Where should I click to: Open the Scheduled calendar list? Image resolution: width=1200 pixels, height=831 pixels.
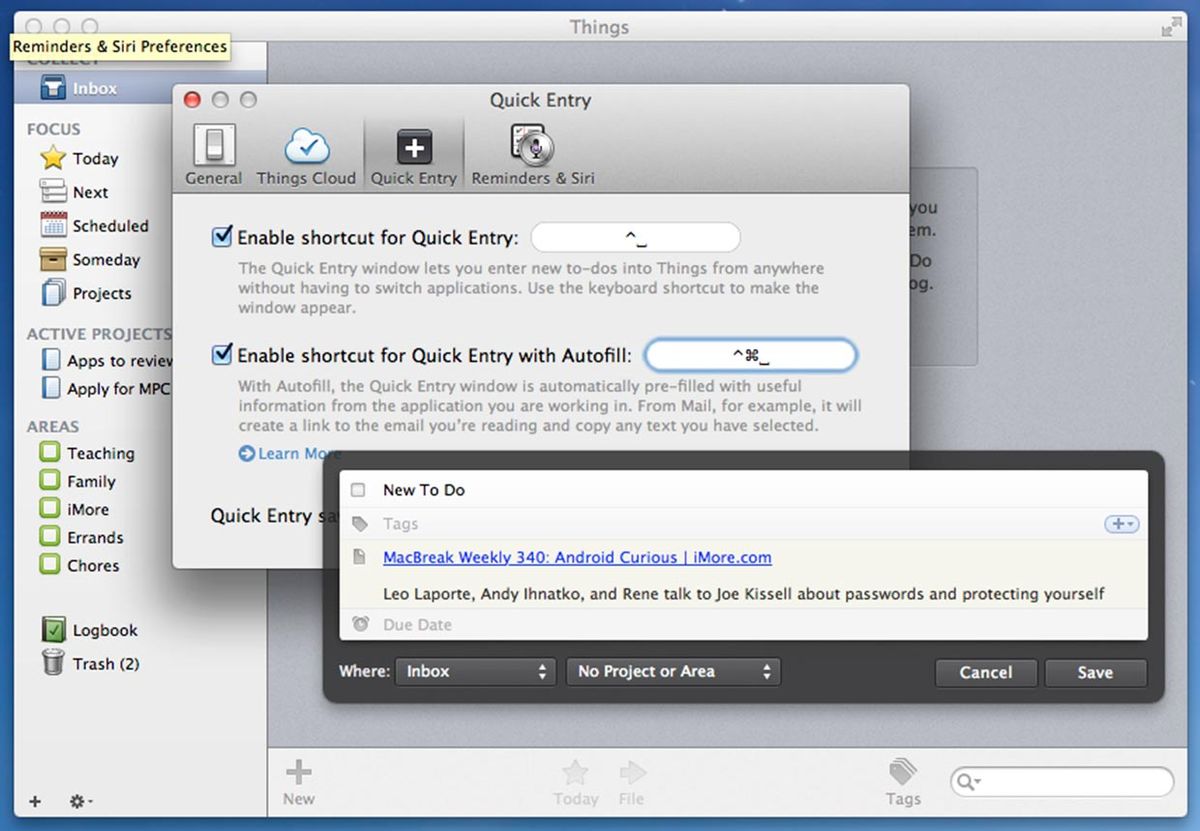coord(94,226)
